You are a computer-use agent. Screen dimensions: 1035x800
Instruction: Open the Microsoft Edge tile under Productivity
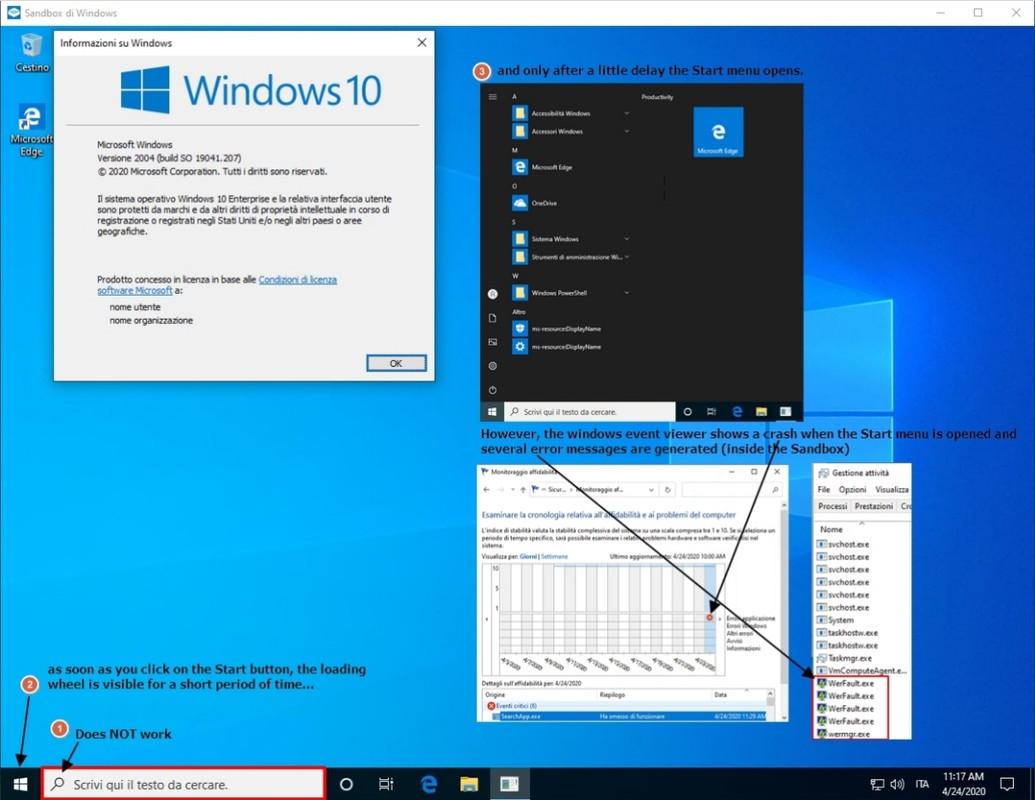click(718, 133)
